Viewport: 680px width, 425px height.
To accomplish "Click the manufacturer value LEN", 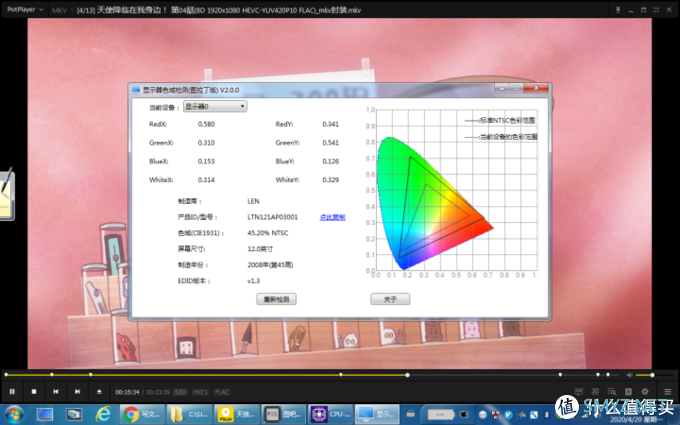I will 253,201.
